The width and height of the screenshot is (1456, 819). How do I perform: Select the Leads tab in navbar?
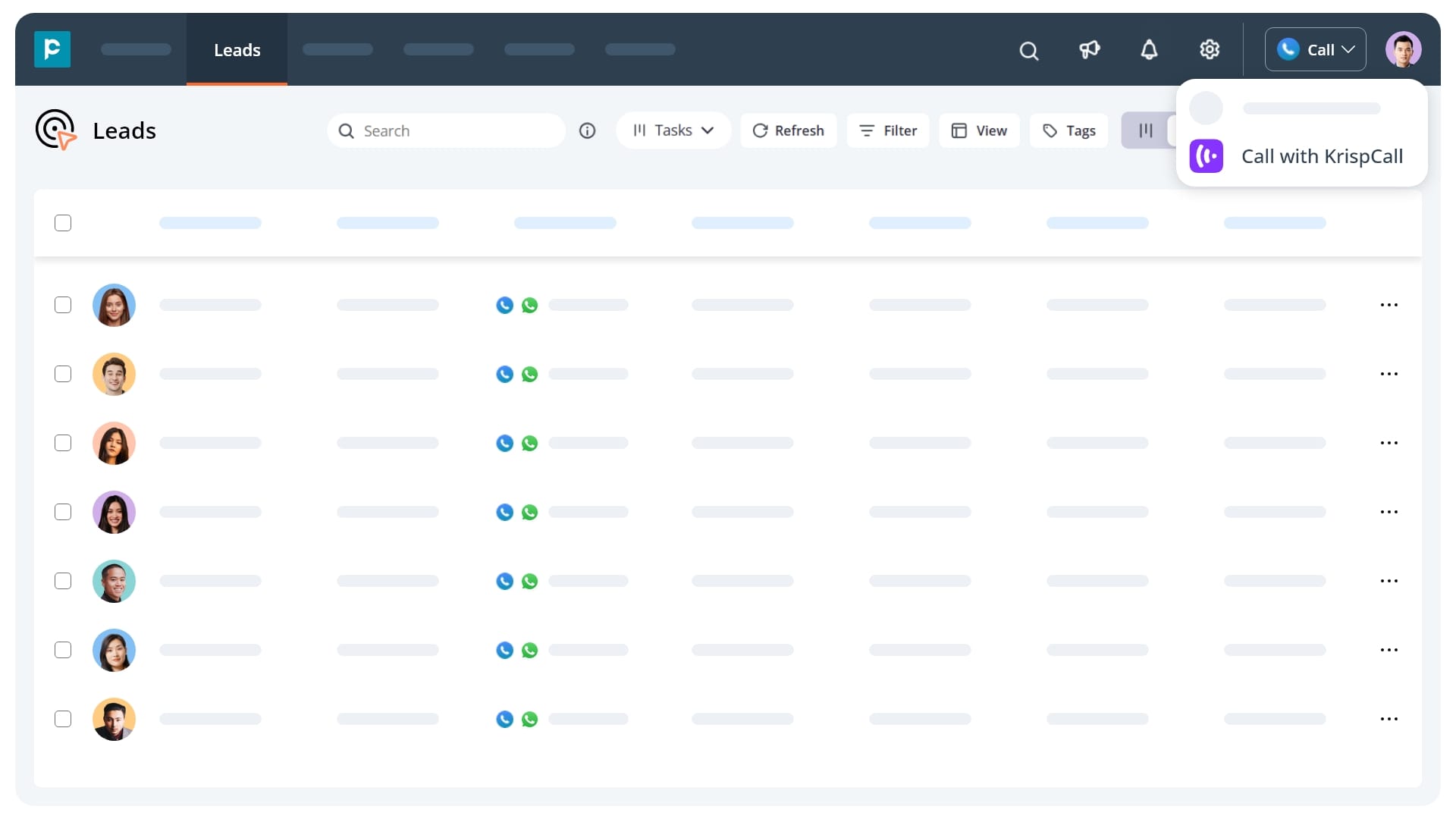tap(237, 50)
